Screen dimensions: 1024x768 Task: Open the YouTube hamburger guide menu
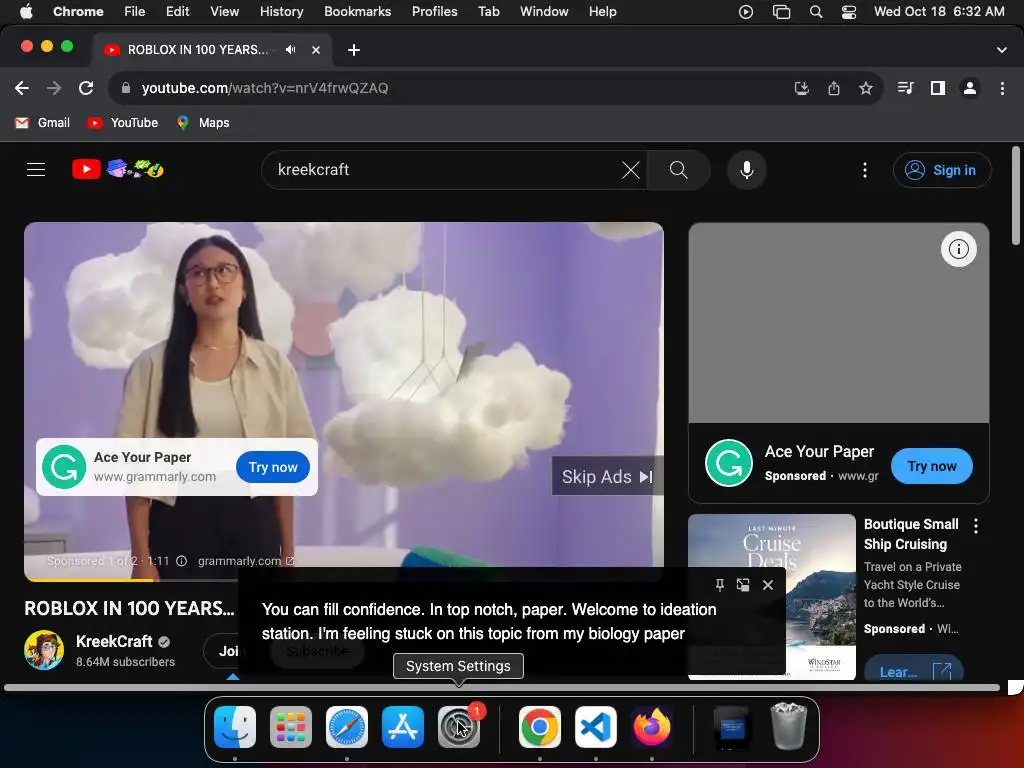tap(36, 170)
